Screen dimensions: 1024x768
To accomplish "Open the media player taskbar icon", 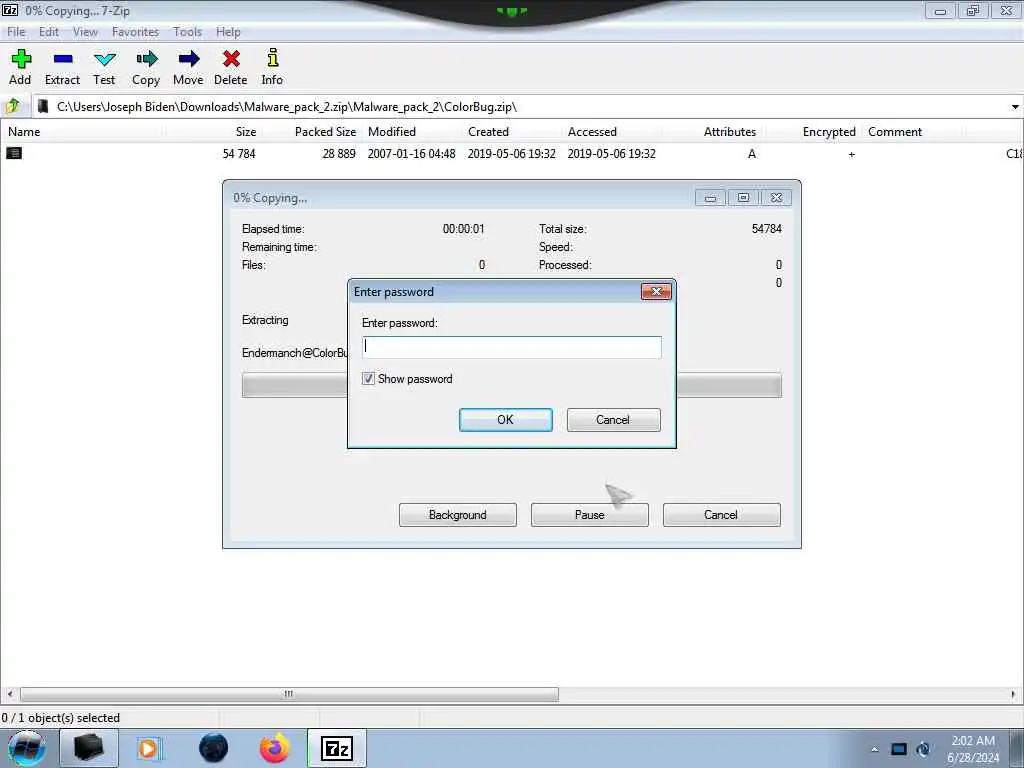I will tap(149, 748).
